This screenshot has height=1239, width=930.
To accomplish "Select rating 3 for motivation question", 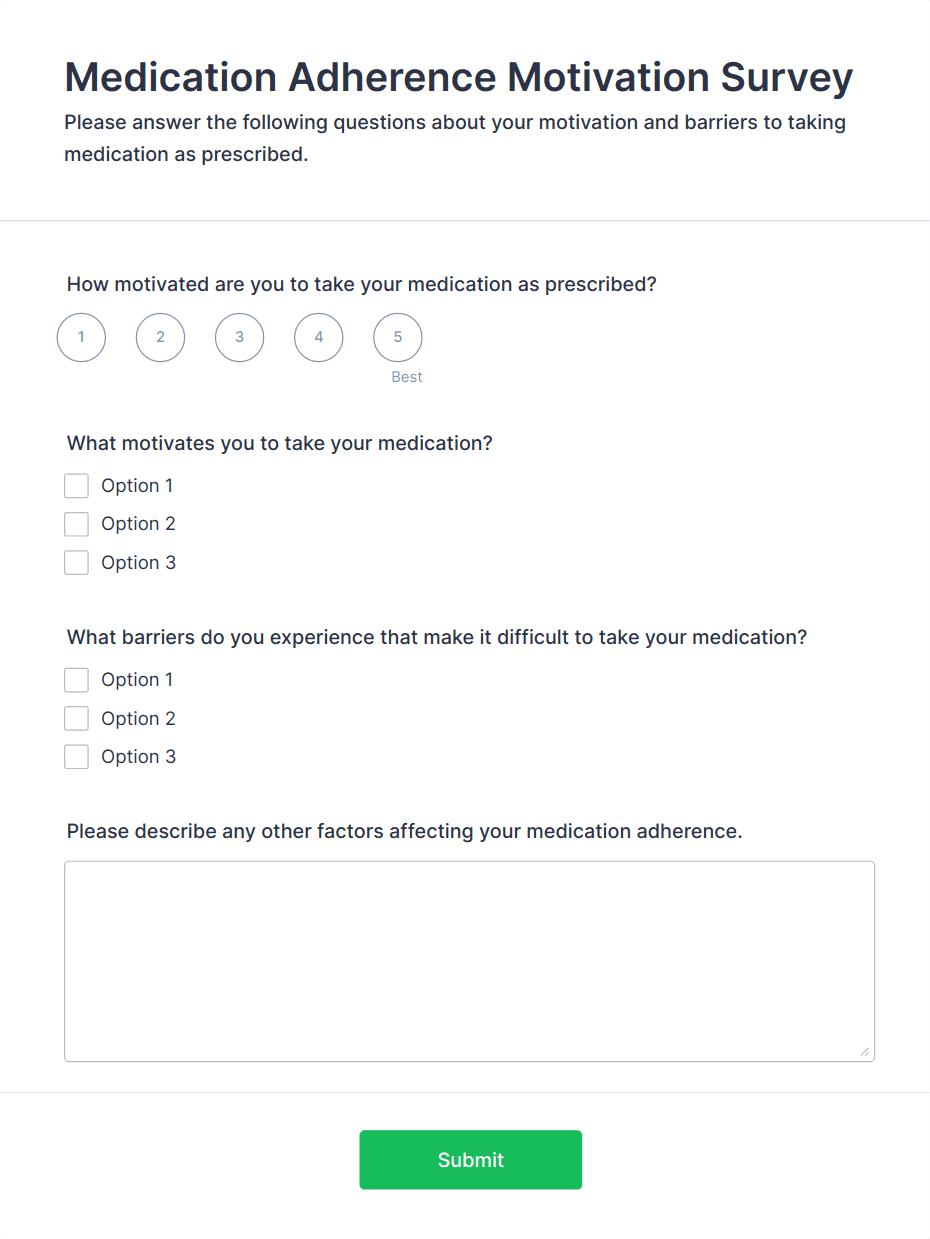I will coord(239,337).
